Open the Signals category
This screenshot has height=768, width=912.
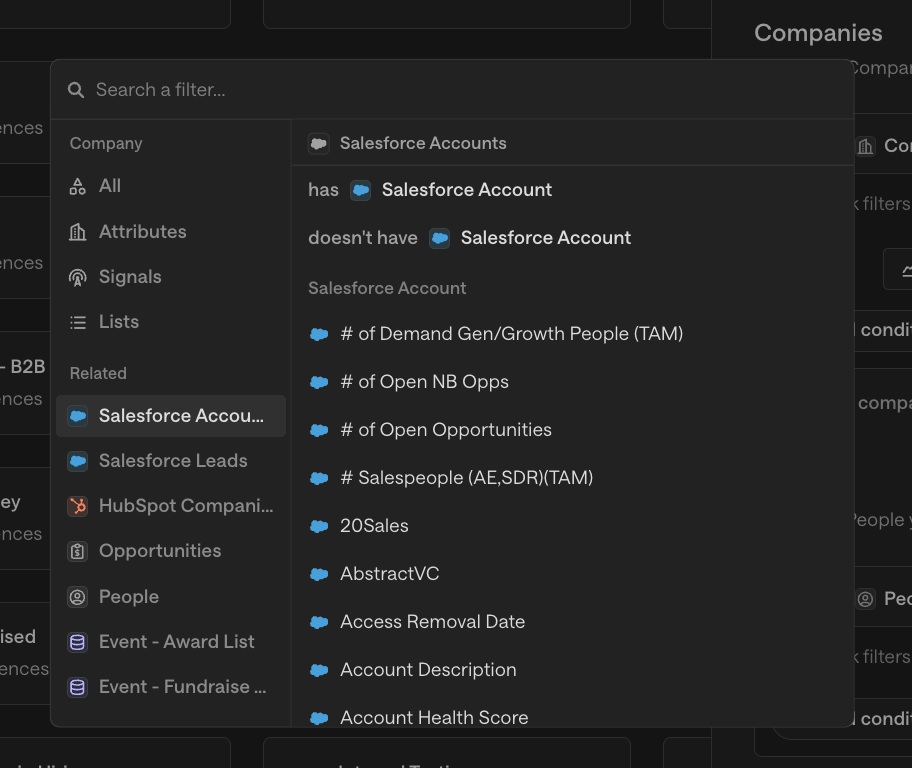(x=170, y=277)
